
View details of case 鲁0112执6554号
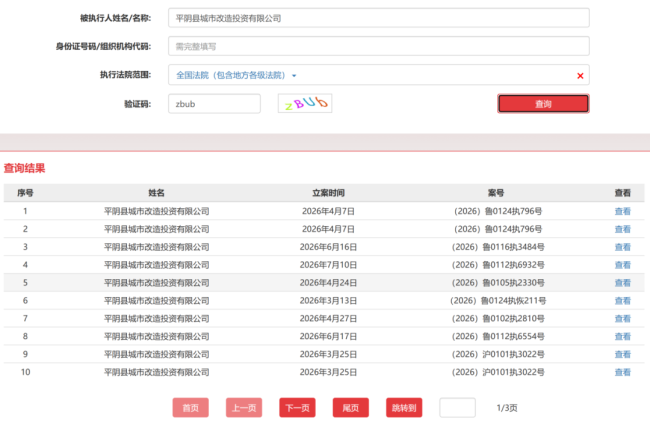[623, 336]
